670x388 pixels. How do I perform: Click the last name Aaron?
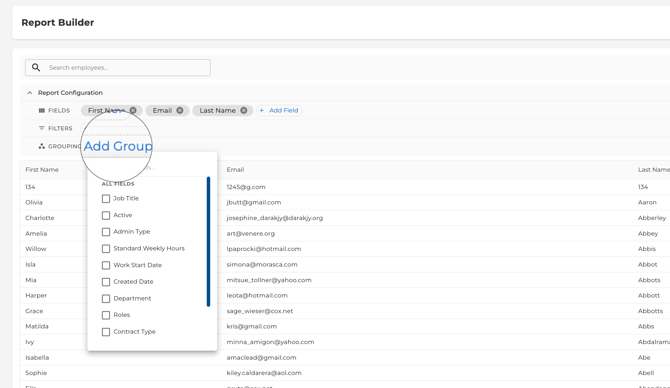647,203
